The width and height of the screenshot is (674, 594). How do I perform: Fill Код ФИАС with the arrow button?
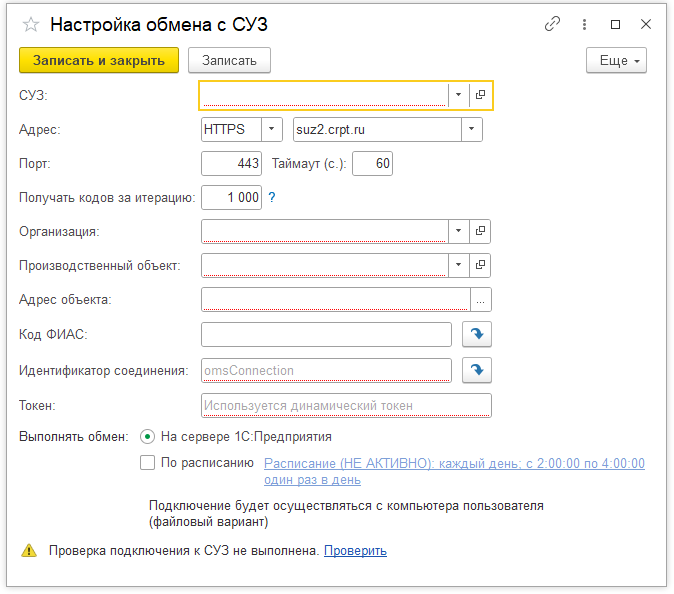pyautogui.click(x=477, y=334)
